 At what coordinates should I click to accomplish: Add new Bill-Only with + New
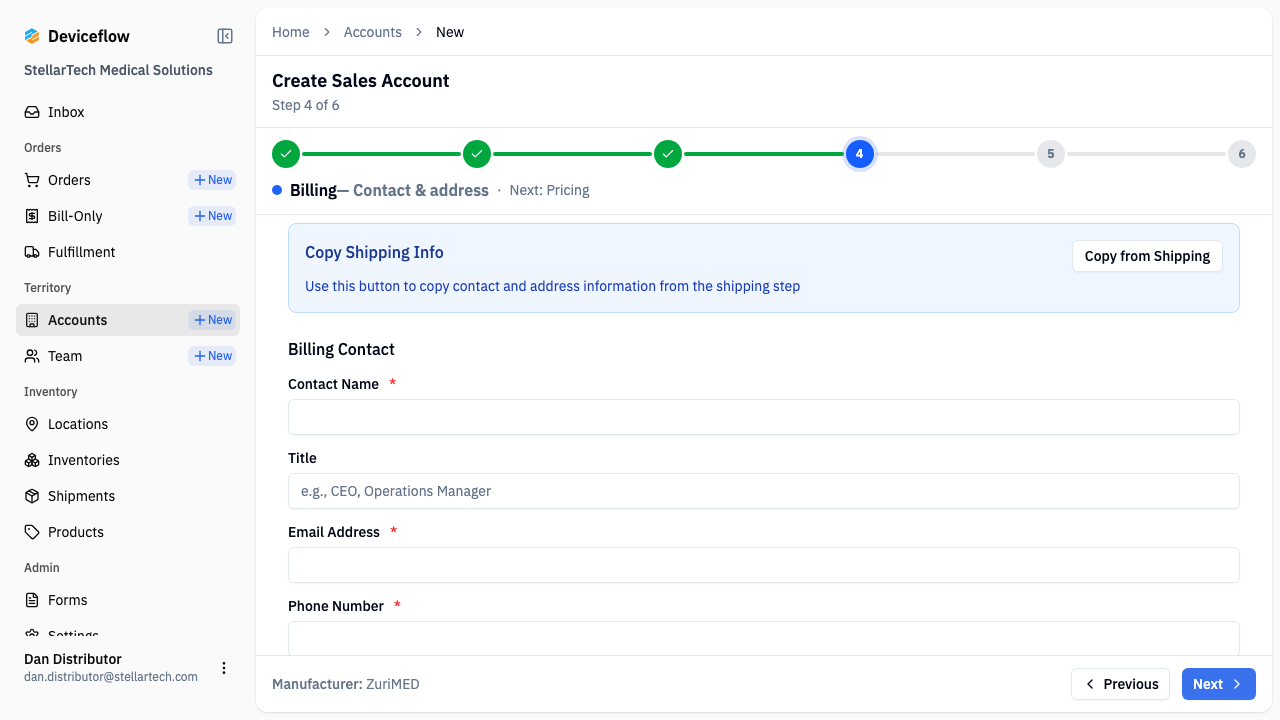[x=212, y=216]
